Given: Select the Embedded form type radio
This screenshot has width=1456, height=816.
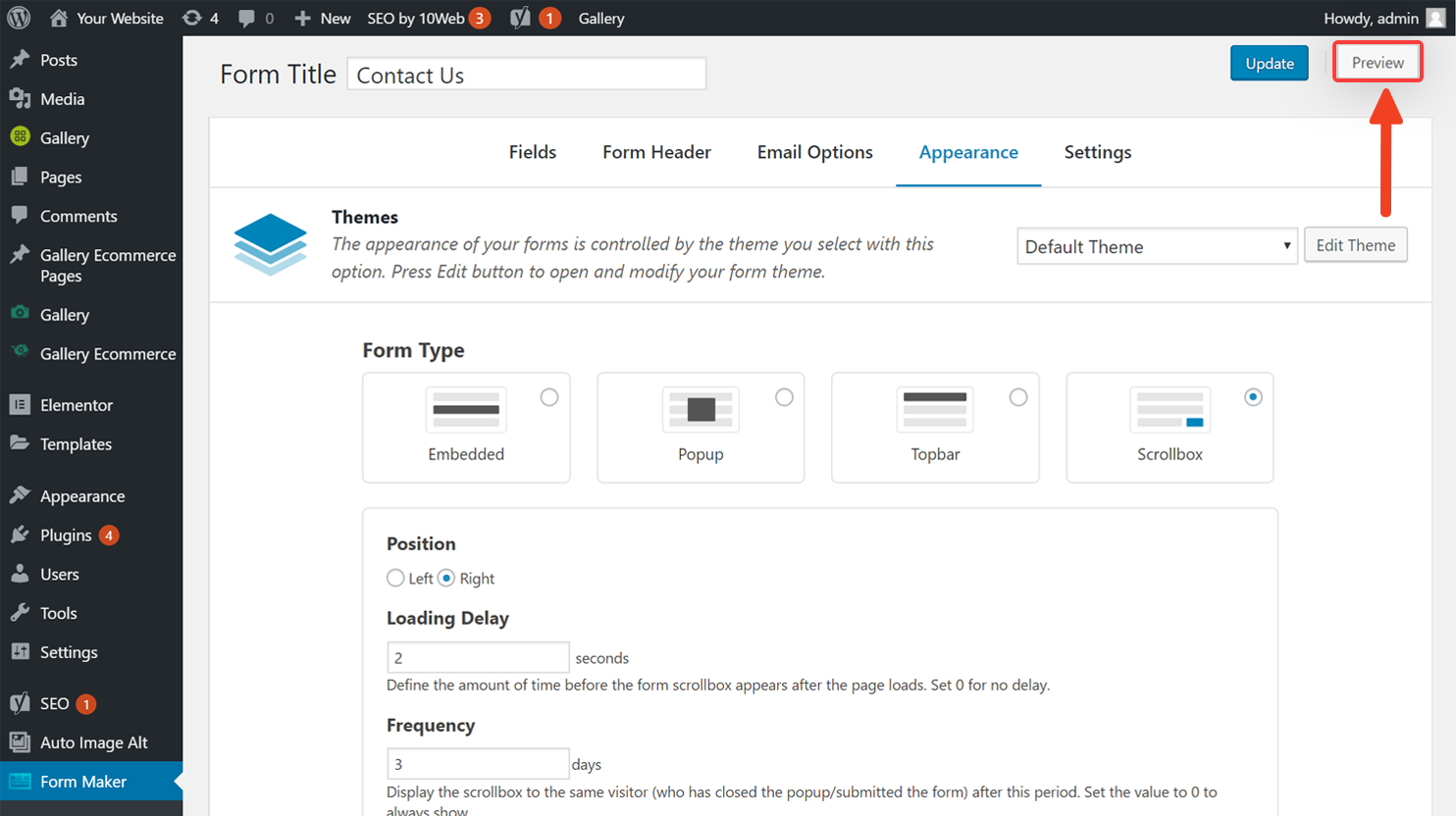Looking at the screenshot, I should 549,397.
